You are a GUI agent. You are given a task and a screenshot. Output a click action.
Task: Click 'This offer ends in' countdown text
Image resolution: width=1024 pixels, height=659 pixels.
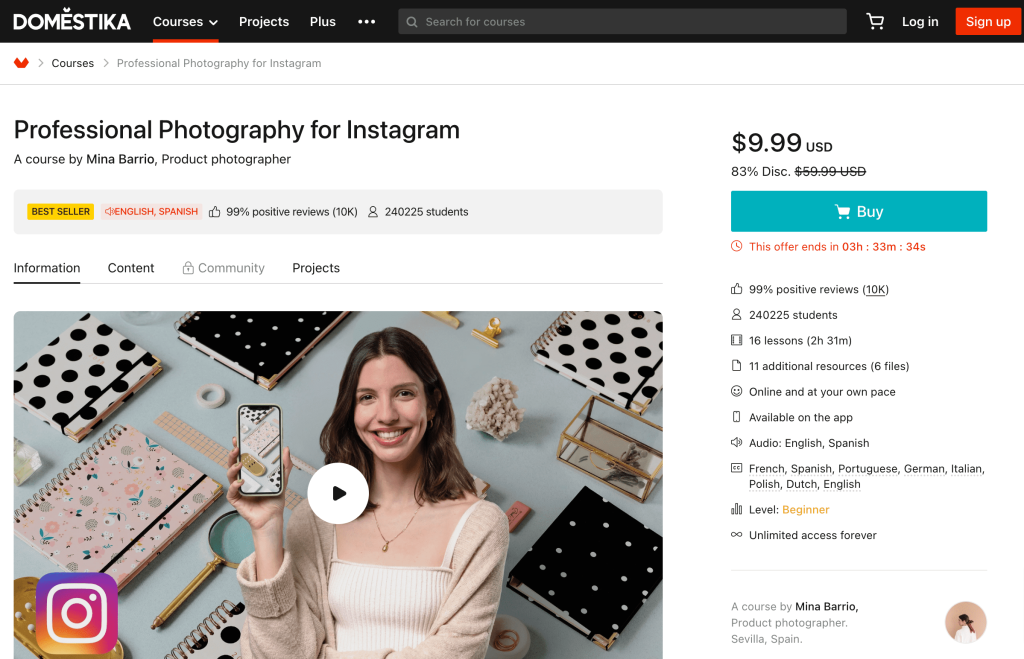point(837,247)
